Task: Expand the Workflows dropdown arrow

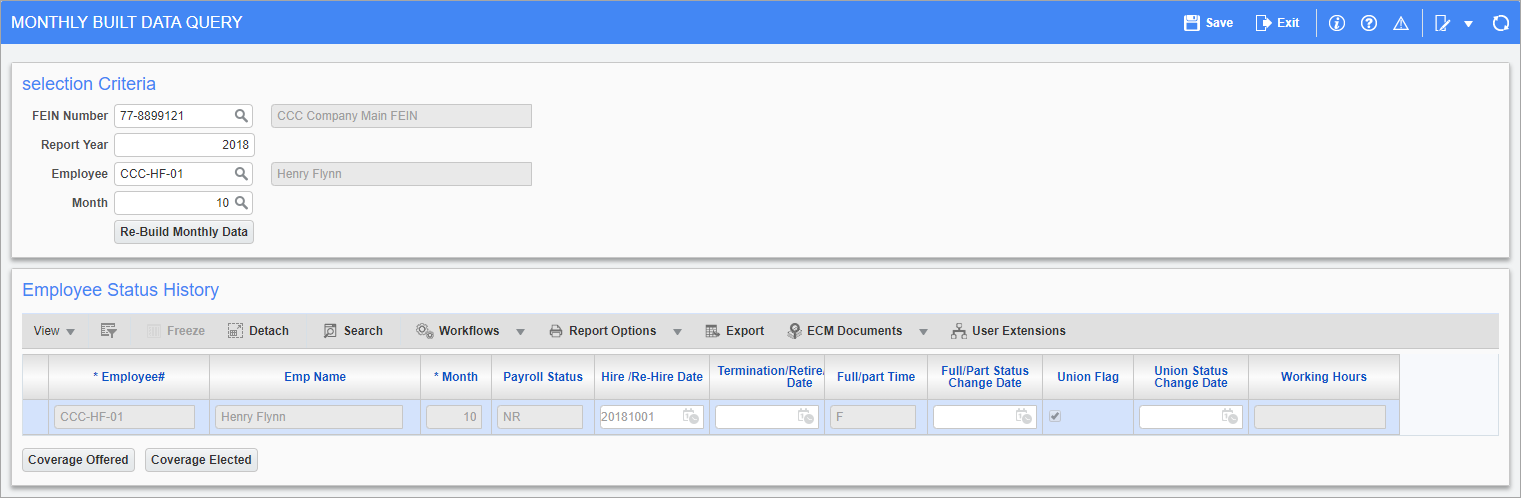Action: pyautogui.click(x=520, y=332)
